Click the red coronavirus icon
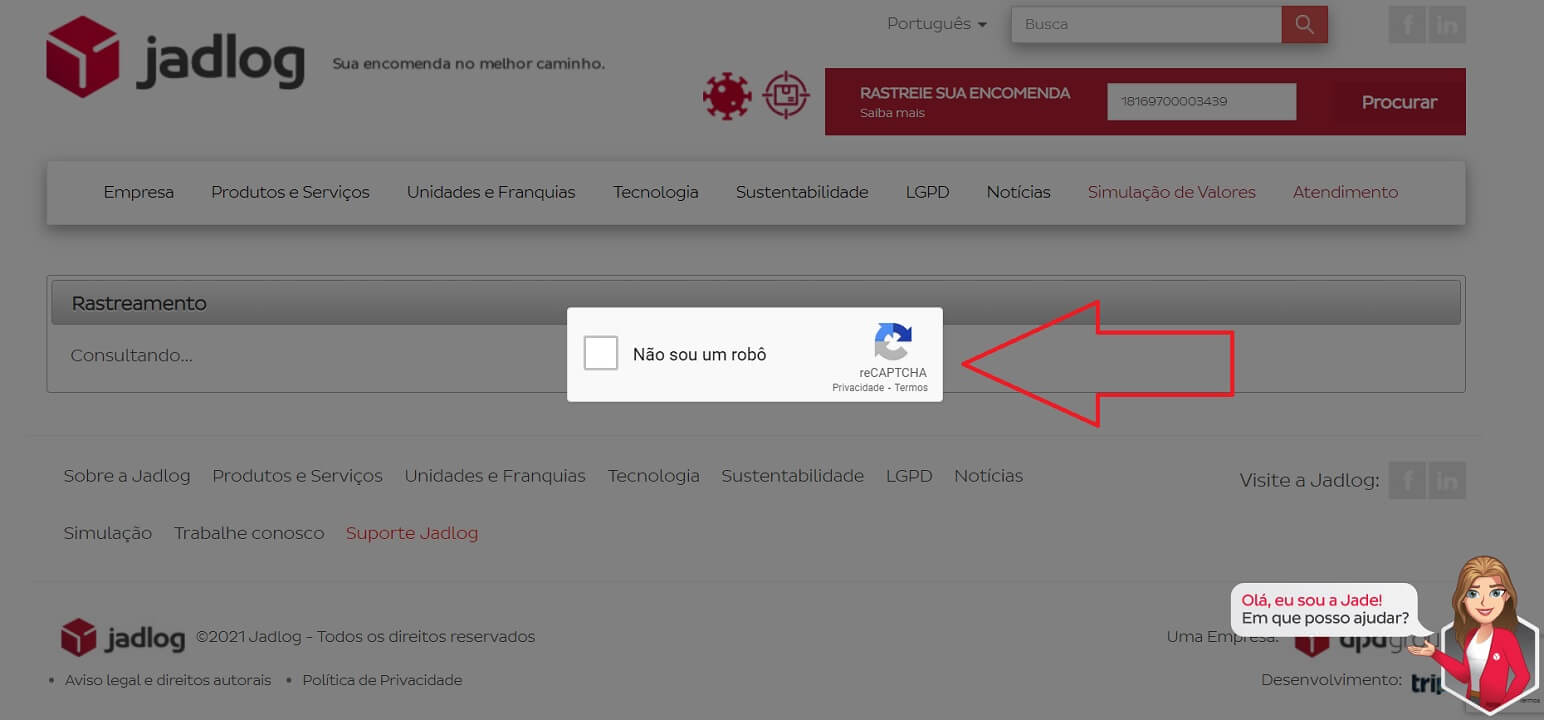This screenshot has width=1544, height=720. pos(727,96)
